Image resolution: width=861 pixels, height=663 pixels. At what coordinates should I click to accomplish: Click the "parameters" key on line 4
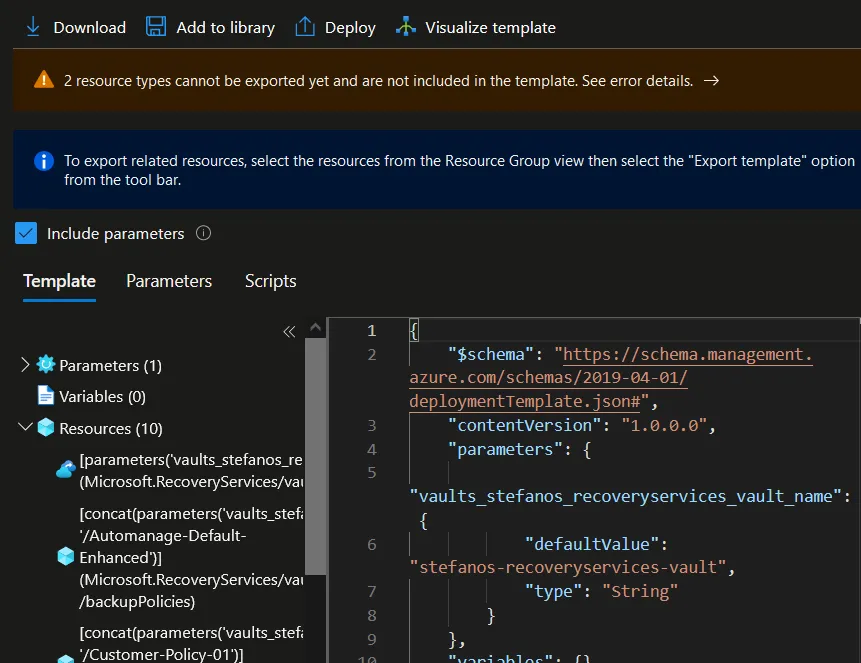click(x=505, y=449)
